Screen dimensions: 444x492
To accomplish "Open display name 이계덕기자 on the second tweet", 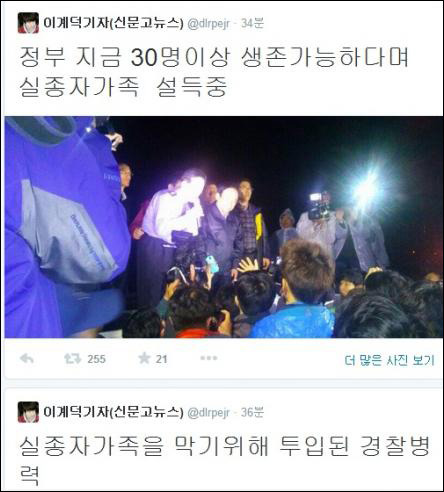I will 113,412.
